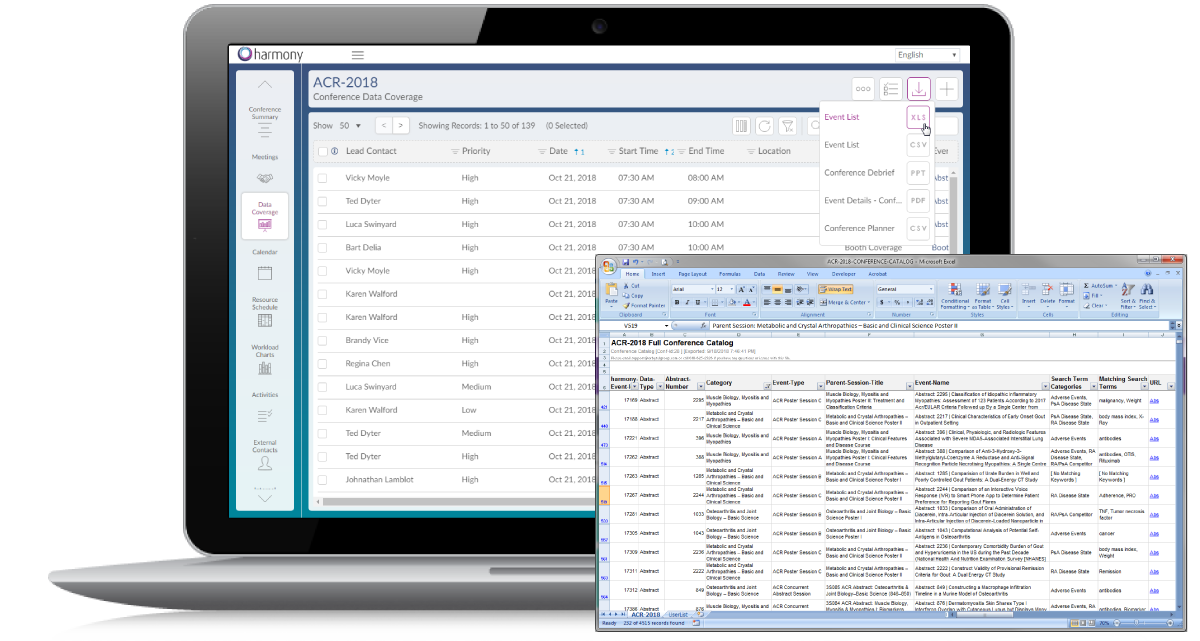
Task: Click the refresh records icon
Action: (x=765, y=126)
